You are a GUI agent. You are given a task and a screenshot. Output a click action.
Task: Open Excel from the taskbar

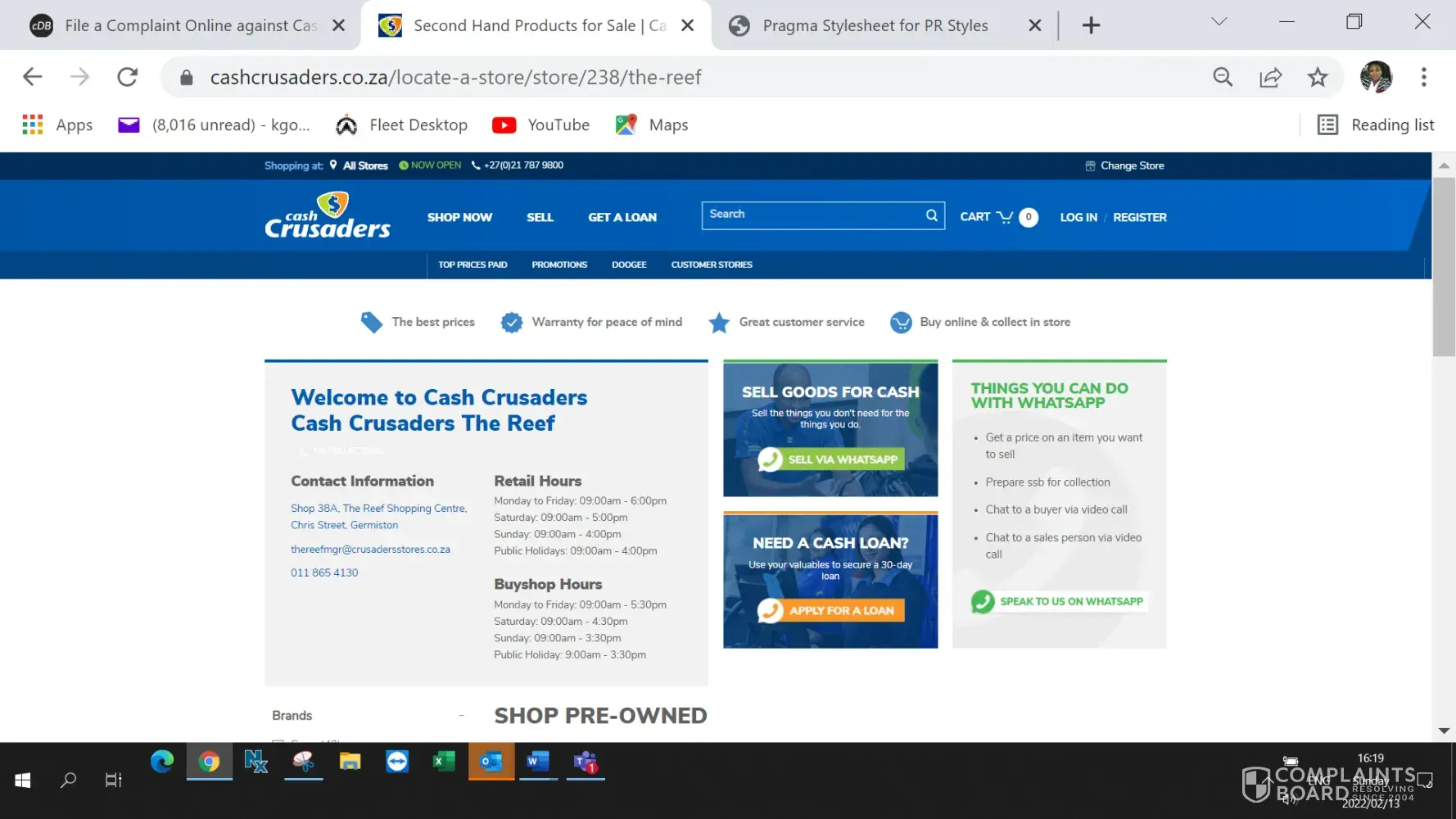444,762
